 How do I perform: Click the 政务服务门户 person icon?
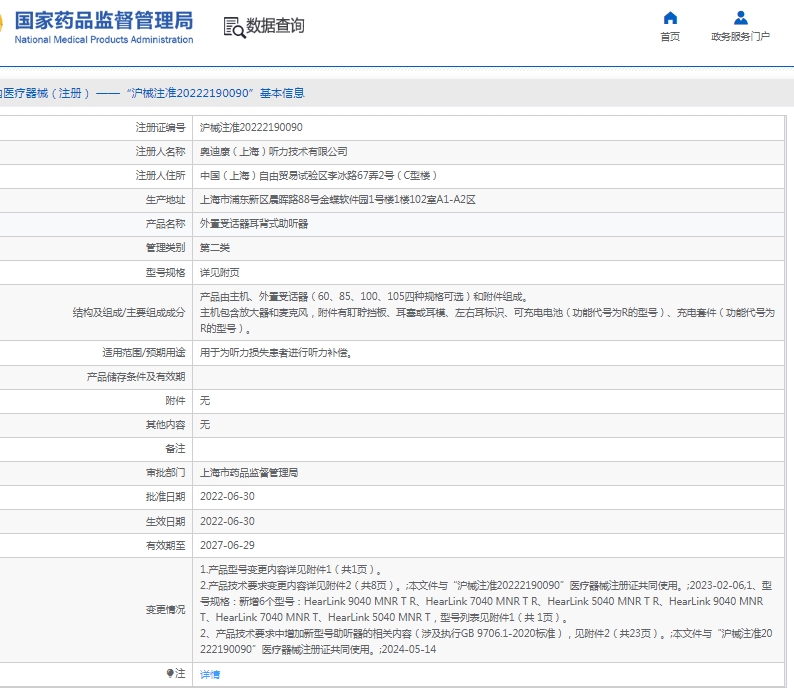740,18
